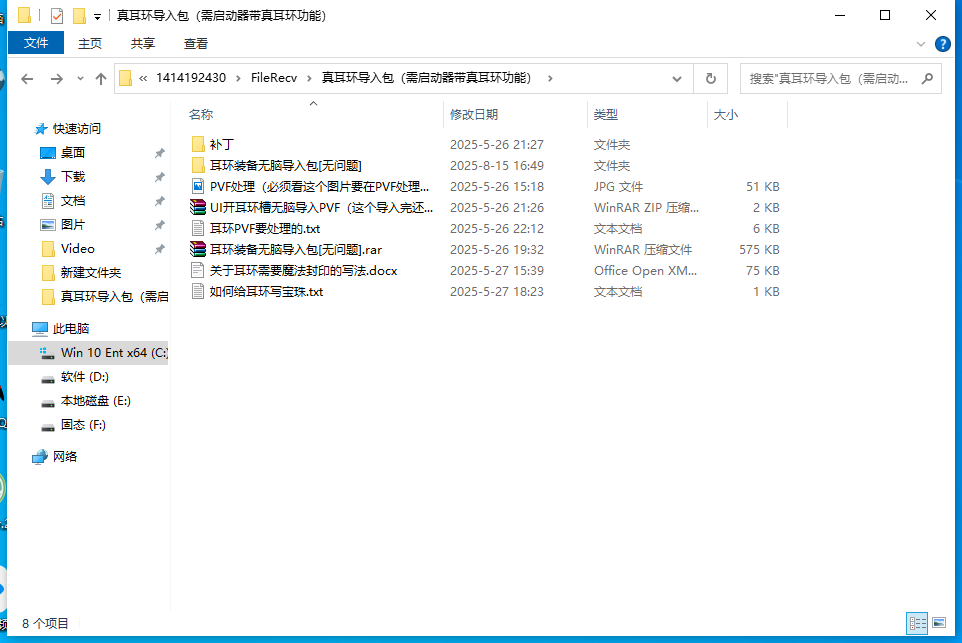Viewport: 962px width, 643px height.
Task: Click the up arrow to go to FileRecv
Action: [x=101, y=77]
